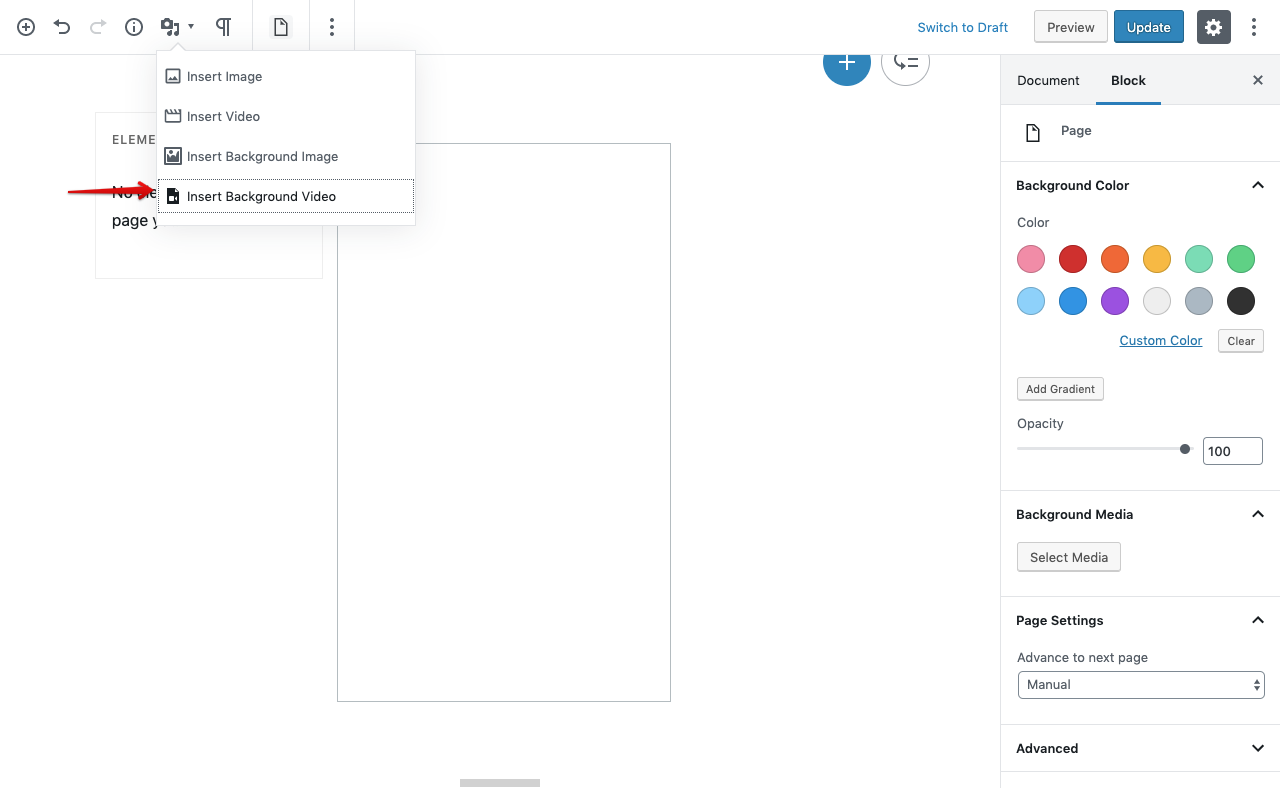Click the Page block icon in sidebar
The height and width of the screenshot is (788, 1280).
[1033, 132]
